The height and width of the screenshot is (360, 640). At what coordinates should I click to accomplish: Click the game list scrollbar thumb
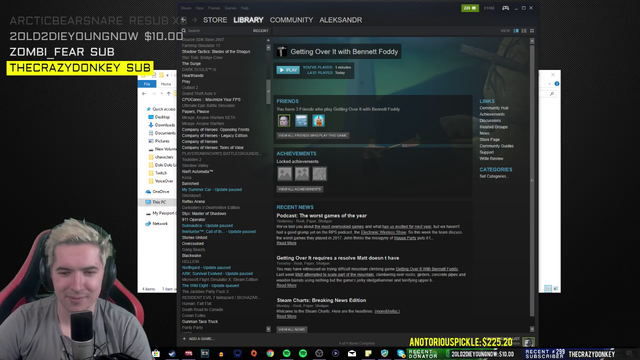[x=268, y=91]
